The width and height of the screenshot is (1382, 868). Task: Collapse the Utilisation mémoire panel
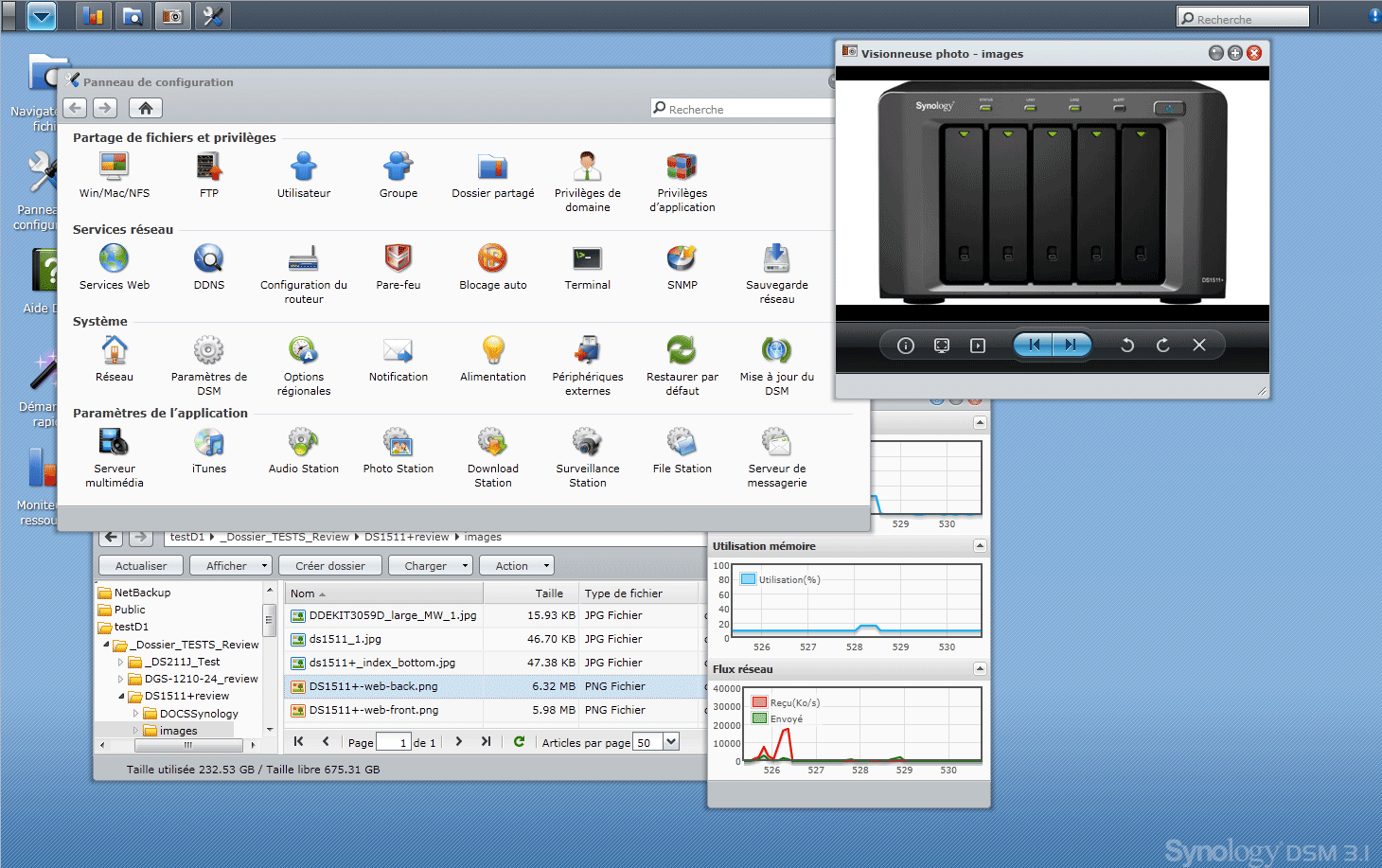coord(980,546)
